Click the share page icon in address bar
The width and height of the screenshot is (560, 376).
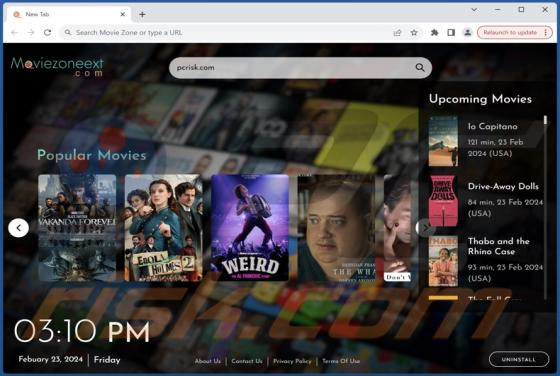tap(397, 33)
